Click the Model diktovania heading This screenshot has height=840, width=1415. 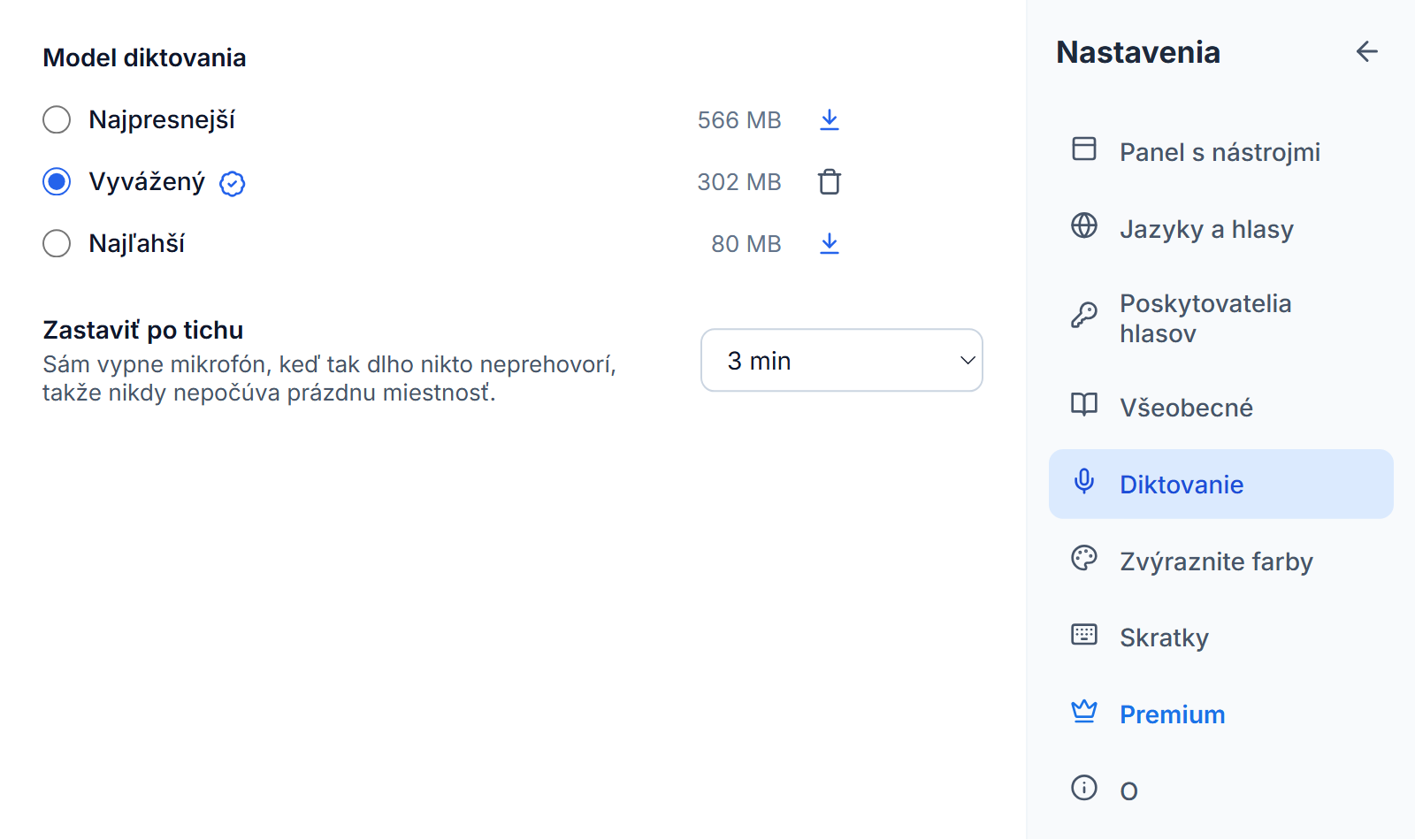point(144,57)
